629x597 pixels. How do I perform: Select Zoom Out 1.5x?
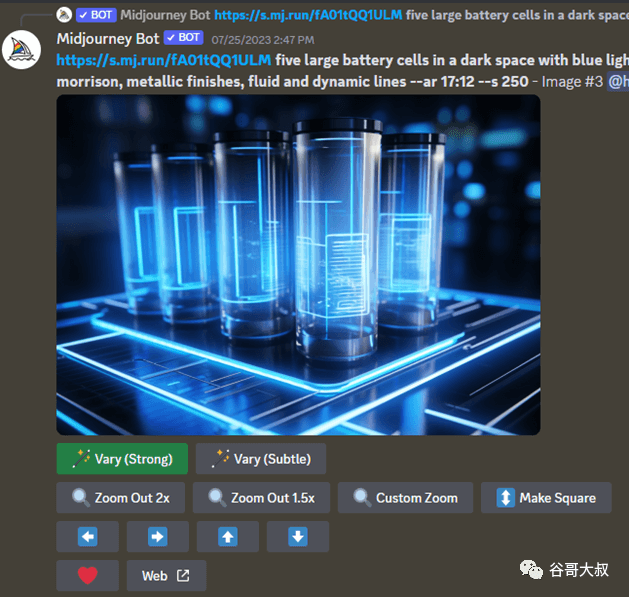pyautogui.click(x=261, y=498)
